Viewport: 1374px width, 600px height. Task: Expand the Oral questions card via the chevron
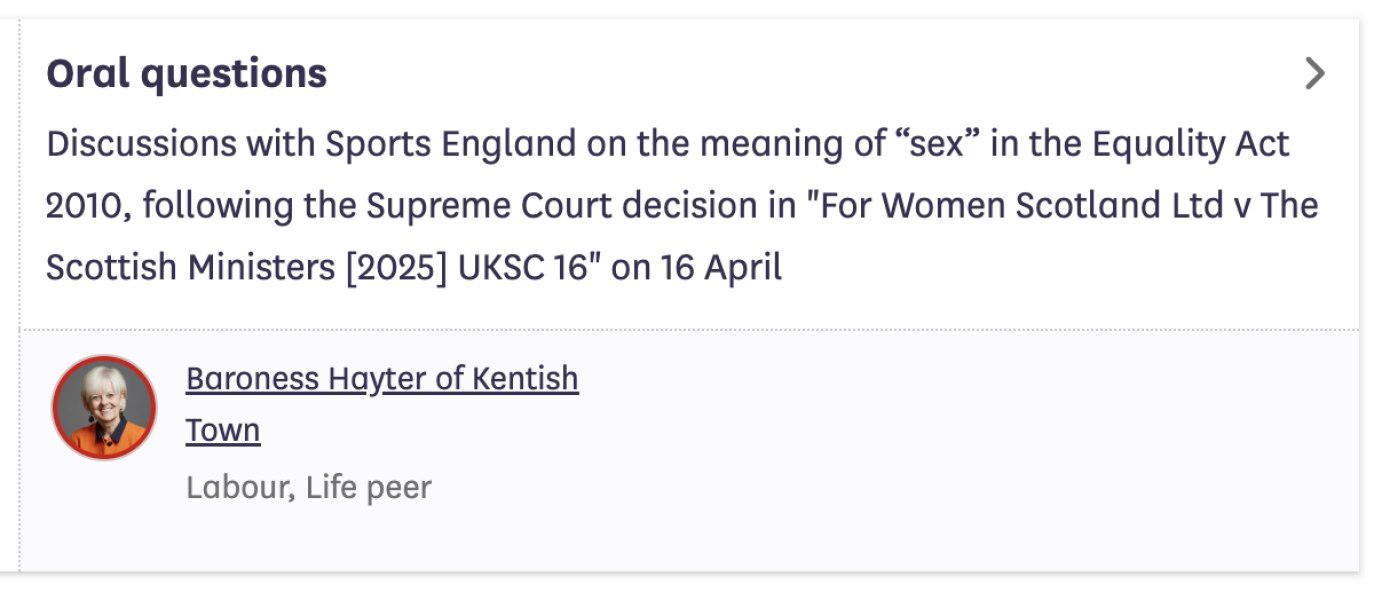click(1317, 71)
